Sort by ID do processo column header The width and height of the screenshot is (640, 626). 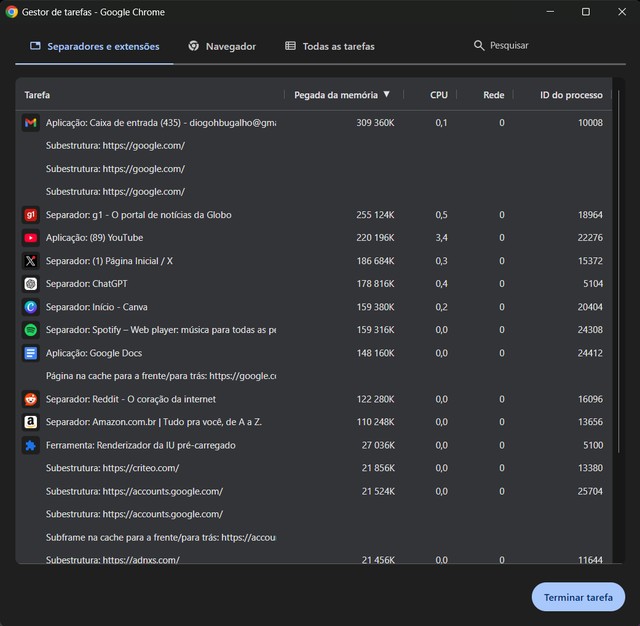(571, 95)
